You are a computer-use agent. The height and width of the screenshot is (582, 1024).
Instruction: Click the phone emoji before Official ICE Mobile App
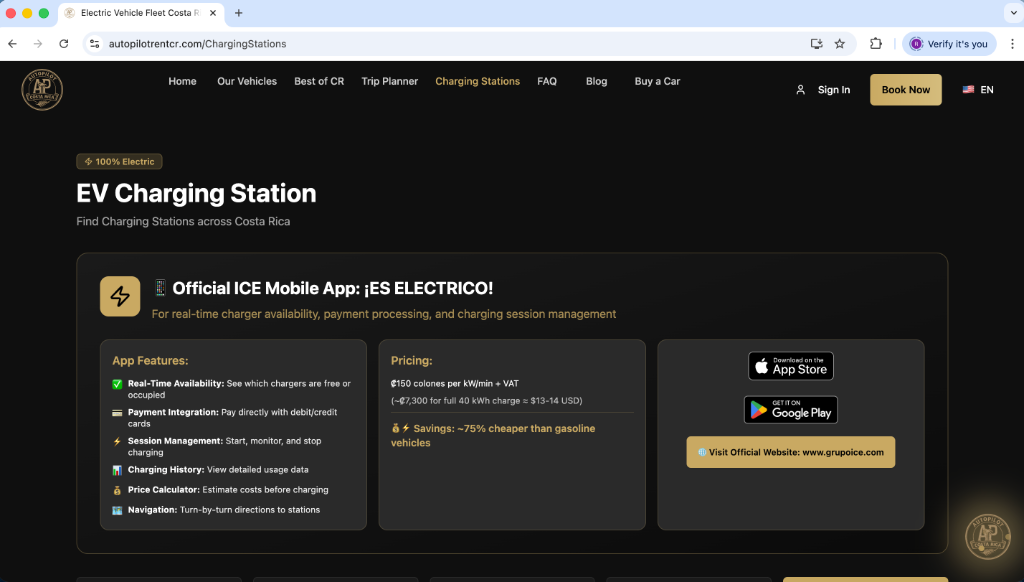pyautogui.click(x=160, y=288)
